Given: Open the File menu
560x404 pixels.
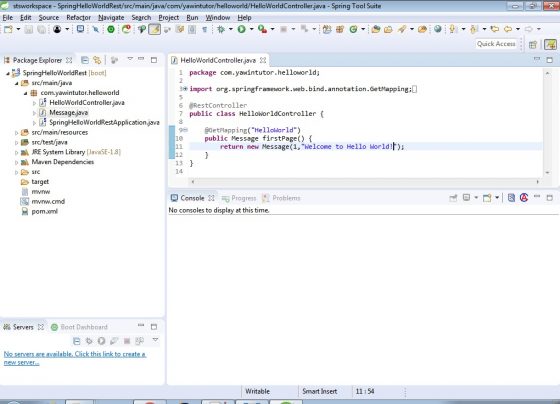Looking at the screenshot, I should [x=8, y=18].
